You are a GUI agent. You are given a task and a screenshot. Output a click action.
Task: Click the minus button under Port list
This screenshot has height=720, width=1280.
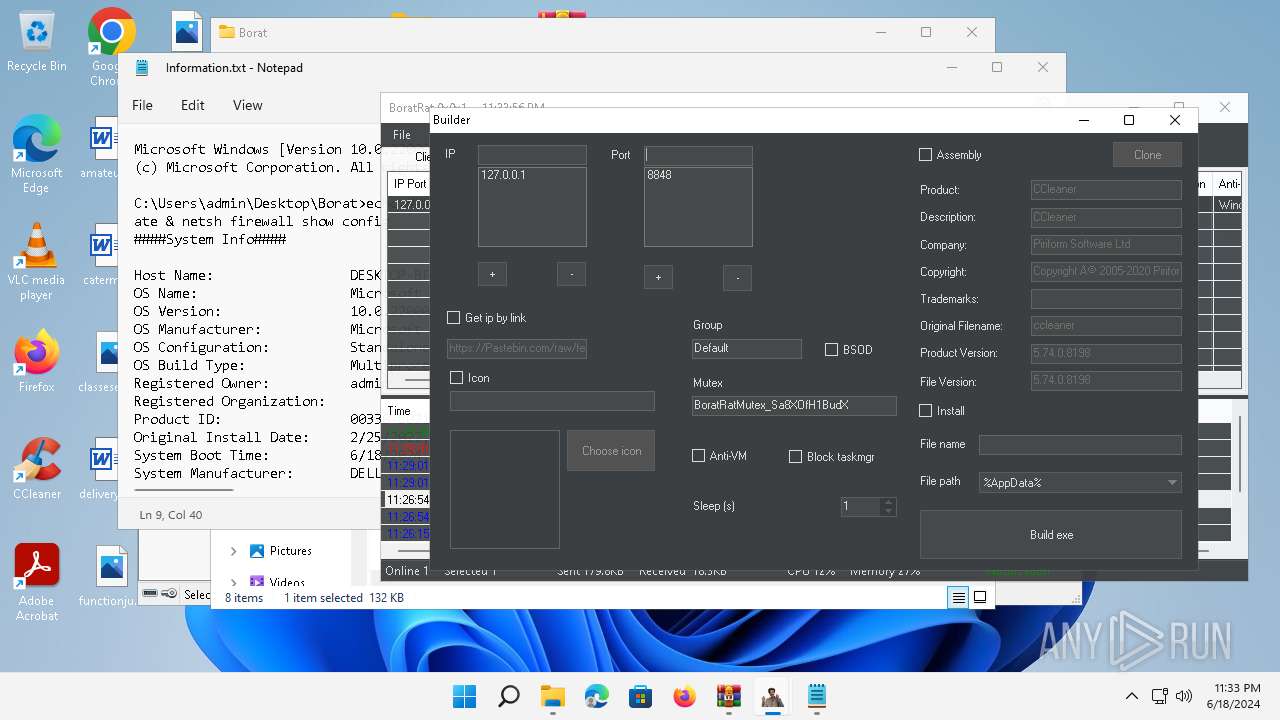click(x=737, y=278)
